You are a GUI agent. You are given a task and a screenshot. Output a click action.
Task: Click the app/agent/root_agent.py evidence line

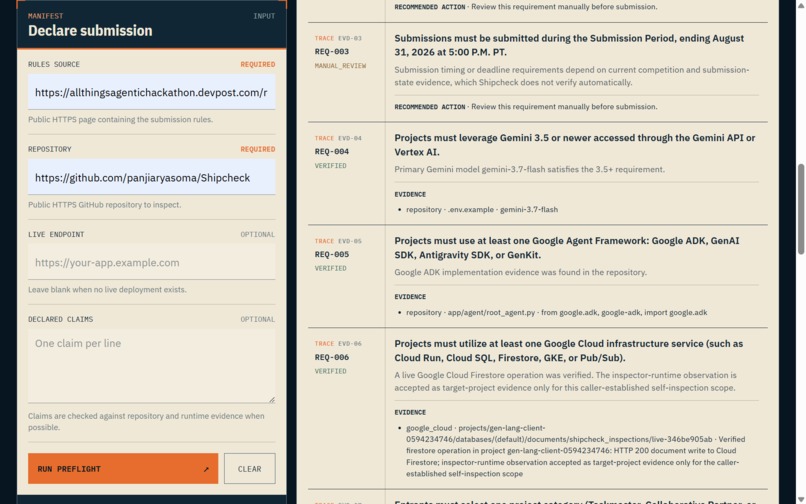point(556,313)
